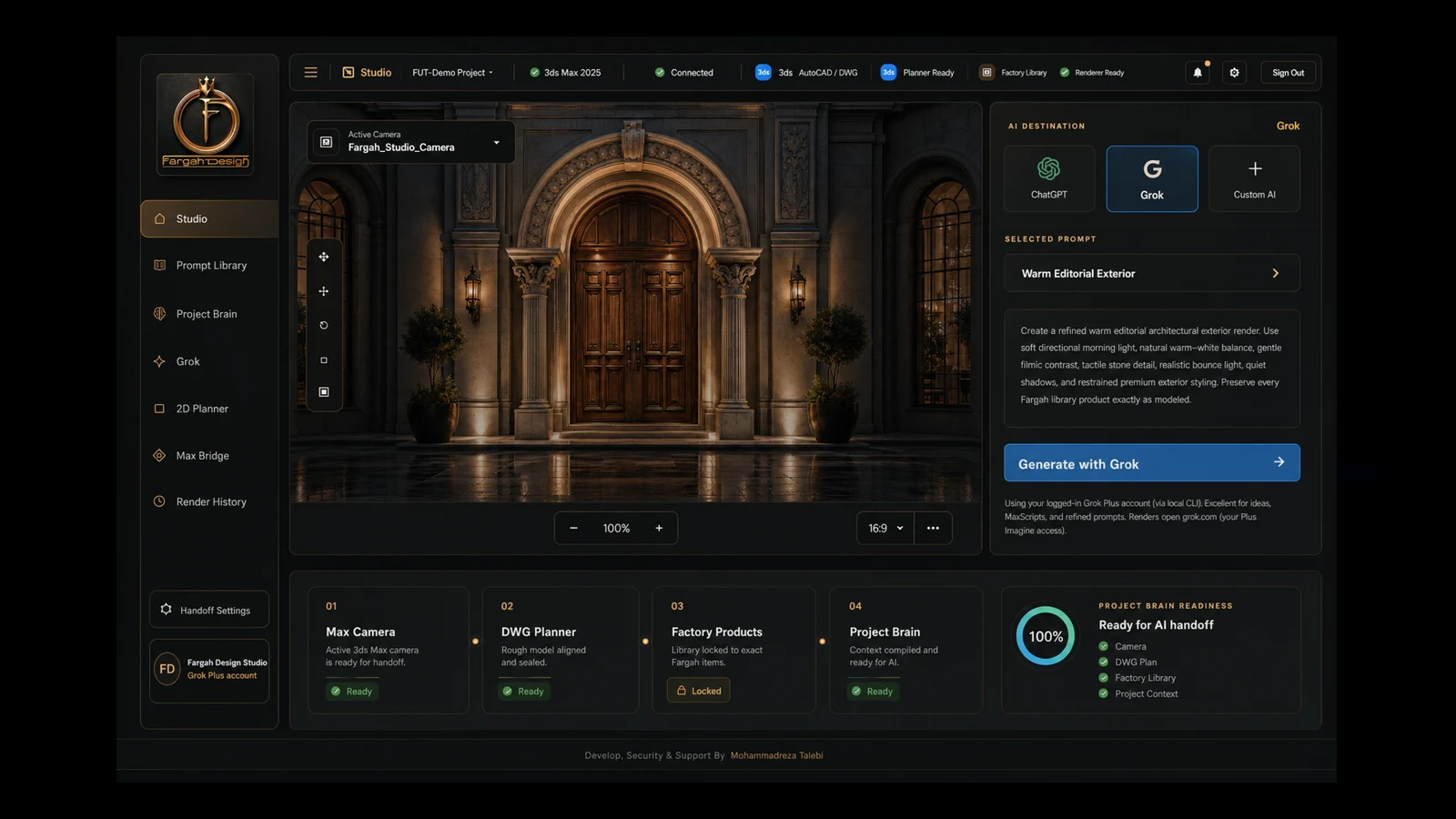
Task: Click Ready badge on Project Brain card
Action: (873, 692)
